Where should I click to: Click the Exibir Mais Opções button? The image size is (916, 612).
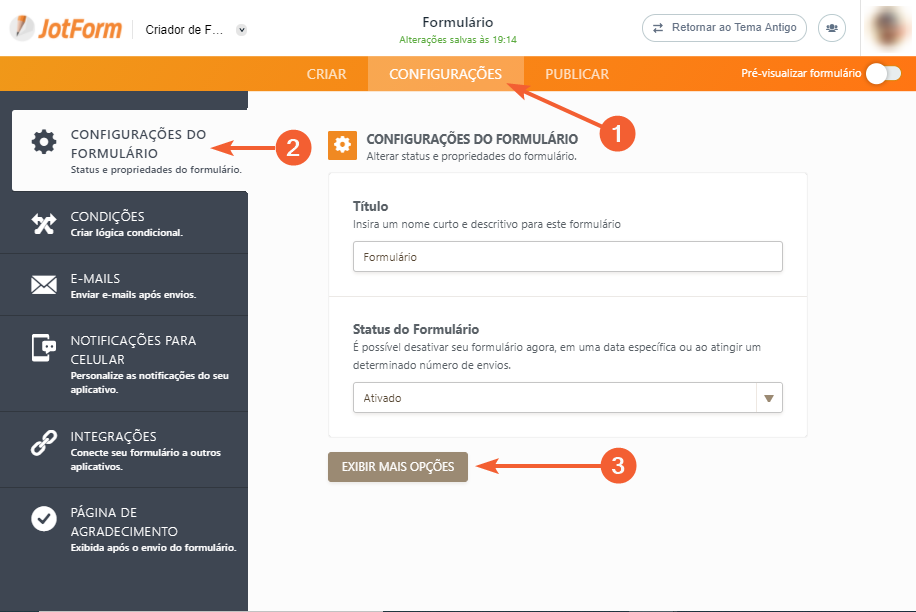point(398,466)
